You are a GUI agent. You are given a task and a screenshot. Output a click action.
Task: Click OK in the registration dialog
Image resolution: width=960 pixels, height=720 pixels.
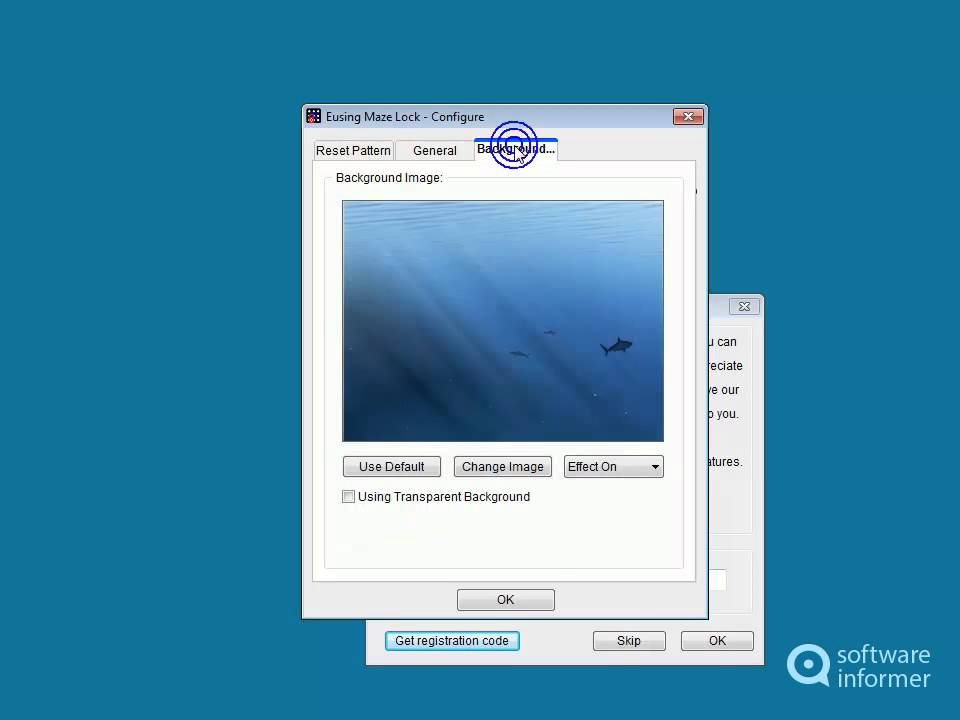tap(717, 640)
